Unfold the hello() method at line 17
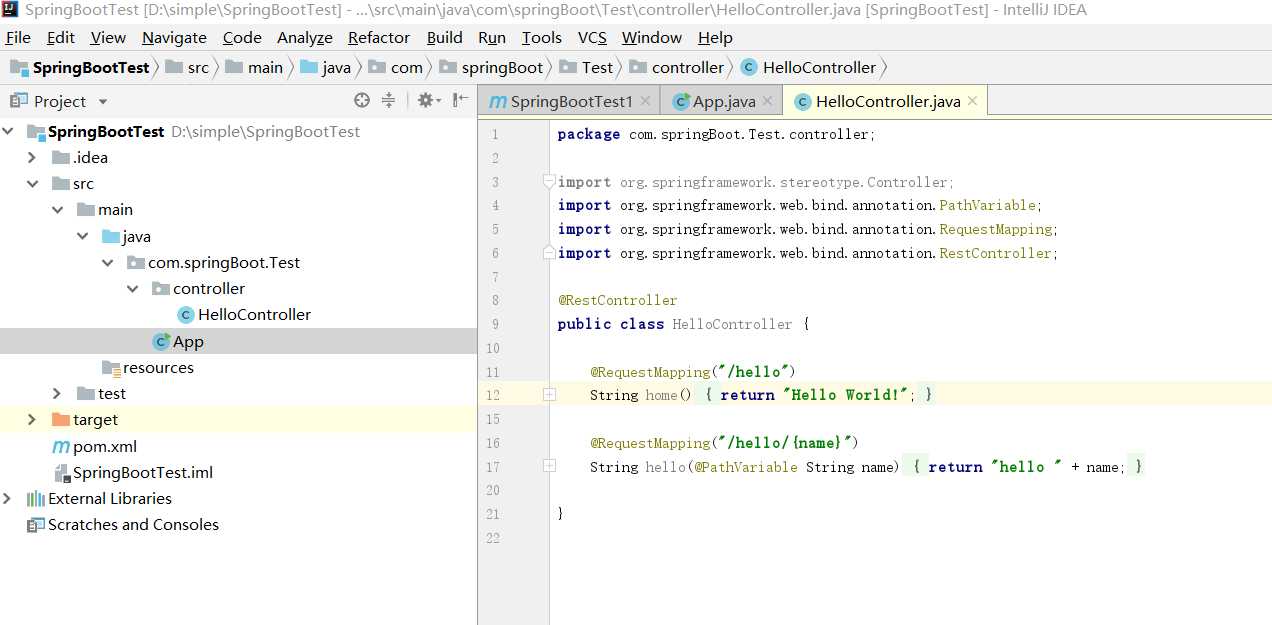This screenshot has height=625, width=1272. tap(549, 466)
